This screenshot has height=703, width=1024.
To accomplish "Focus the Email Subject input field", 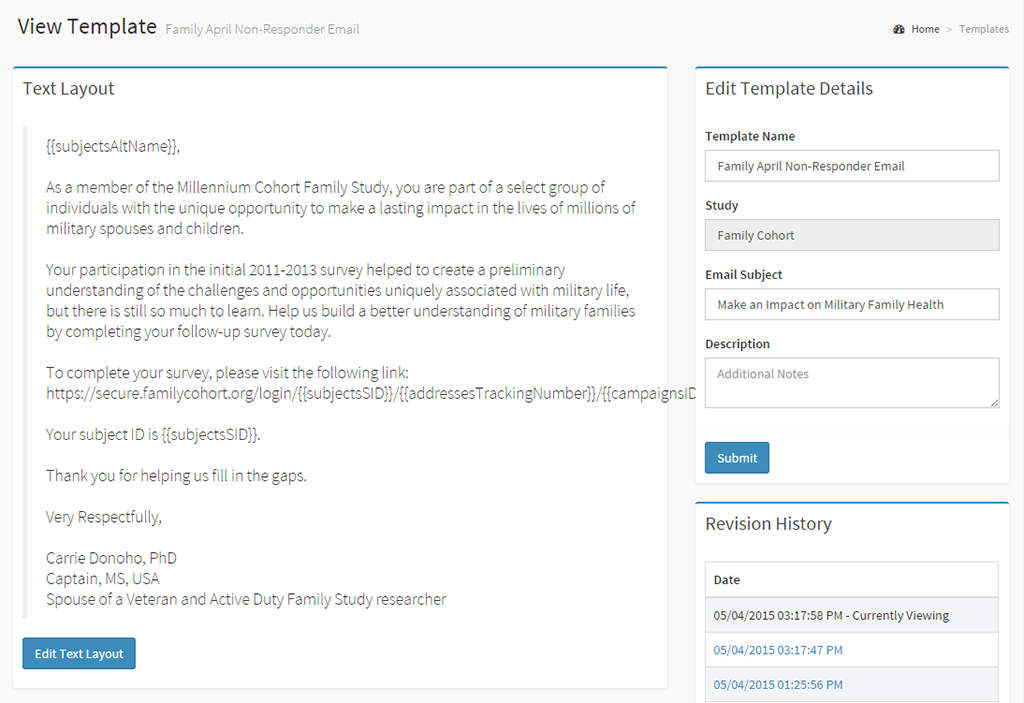I will coord(852,304).
